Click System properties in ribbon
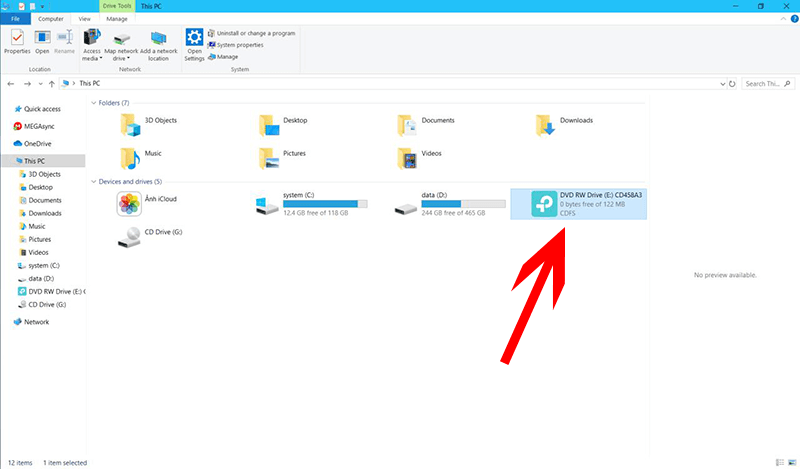800x469 pixels. pyautogui.click(x=235, y=45)
